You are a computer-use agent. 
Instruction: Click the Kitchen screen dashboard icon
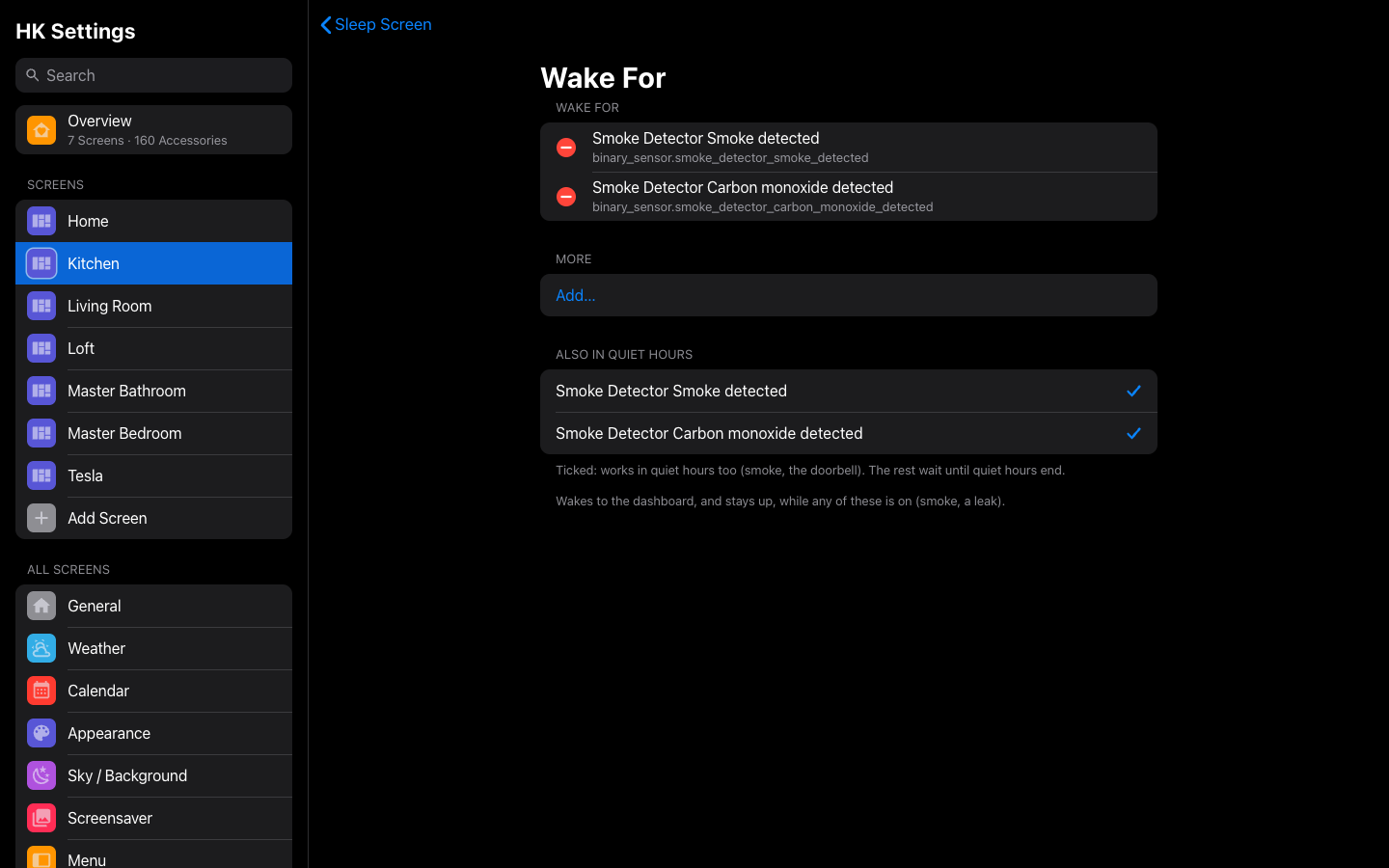coord(41,263)
